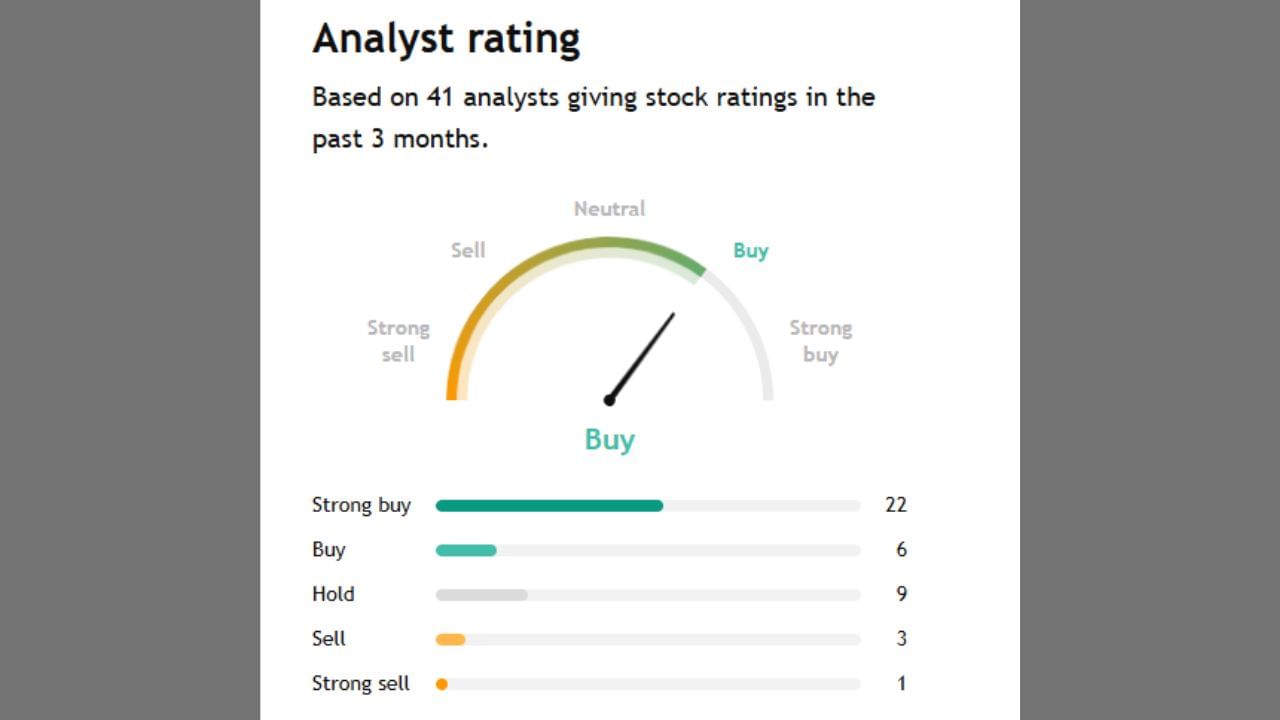1280x720 pixels.
Task: Click the Strong sell orange dot
Action: pos(442,684)
